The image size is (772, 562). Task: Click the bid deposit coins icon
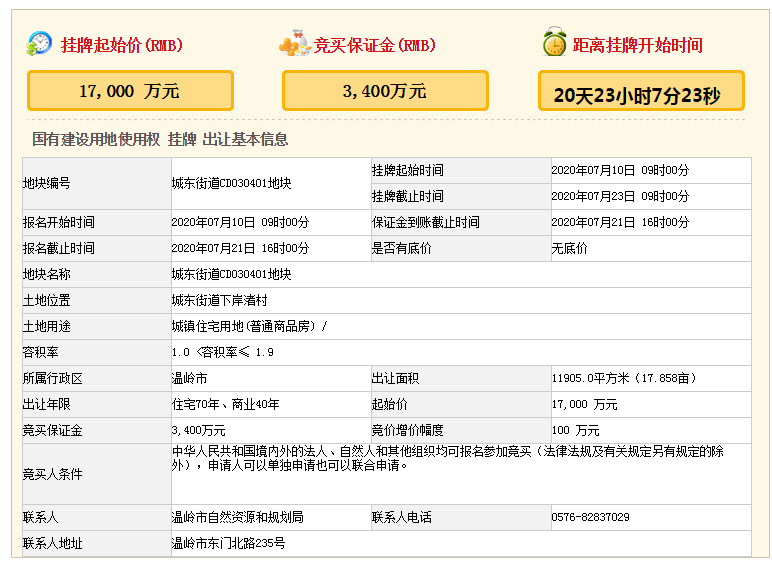(x=294, y=44)
